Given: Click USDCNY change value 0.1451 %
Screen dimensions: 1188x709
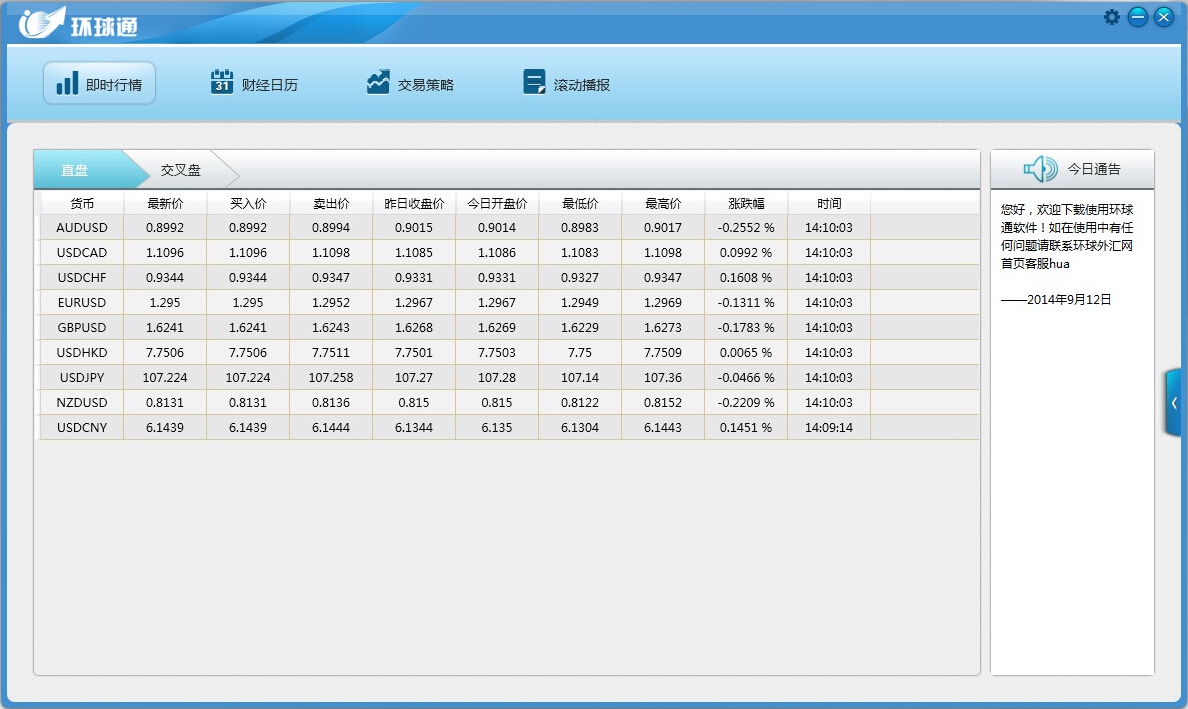Looking at the screenshot, I should point(746,427).
